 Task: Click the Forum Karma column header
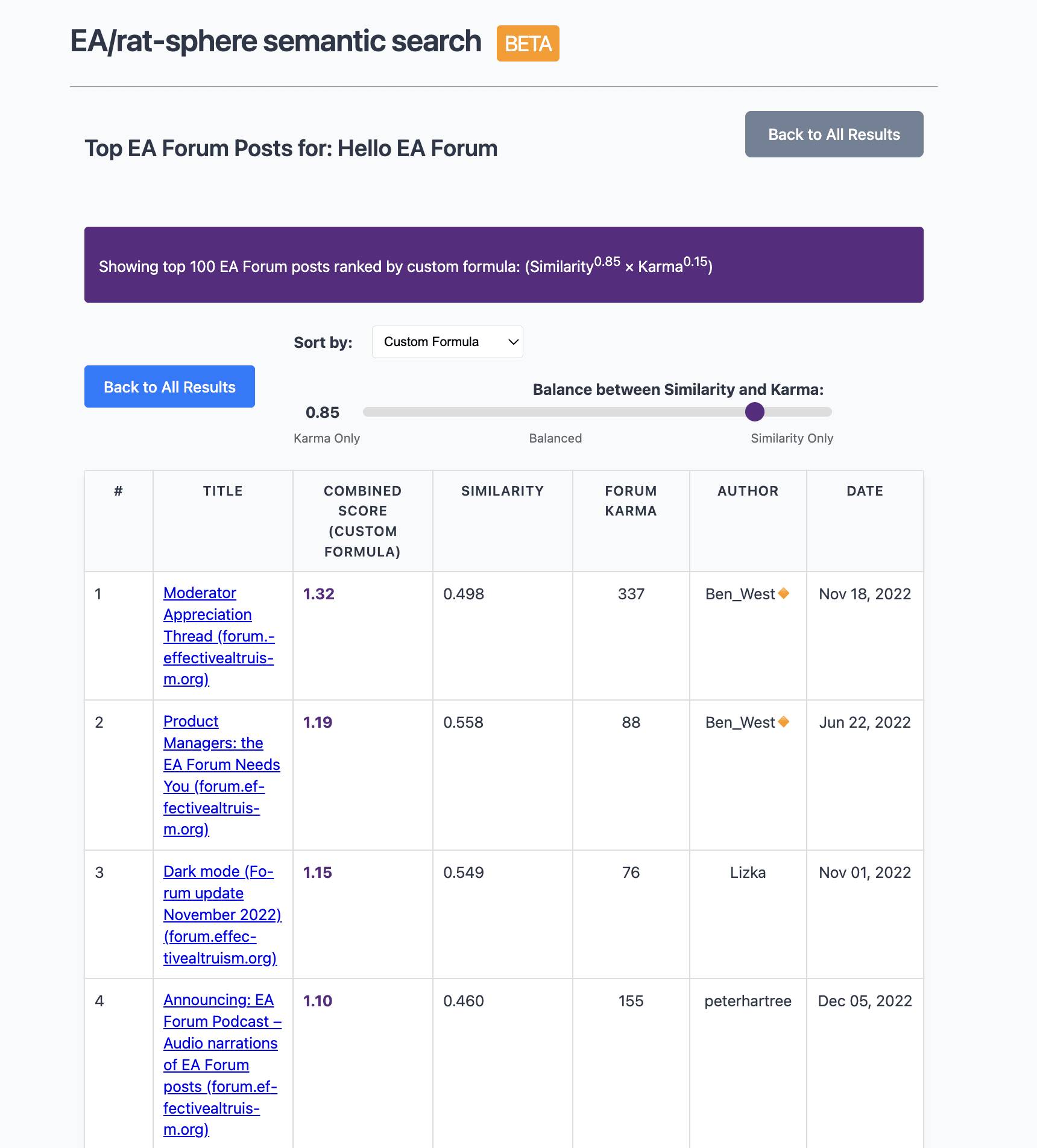(631, 501)
